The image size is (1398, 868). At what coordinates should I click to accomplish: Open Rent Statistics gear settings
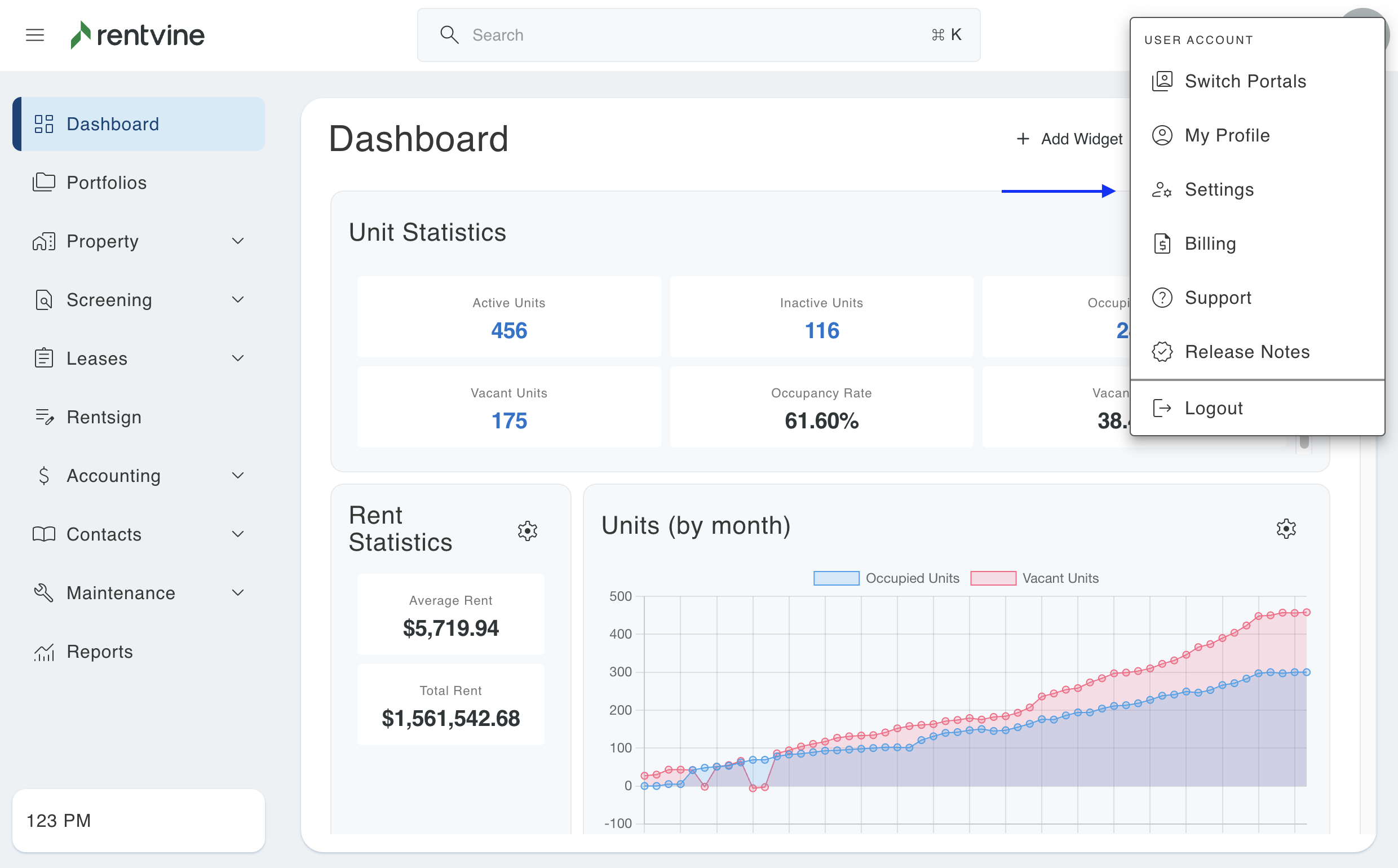(527, 530)
